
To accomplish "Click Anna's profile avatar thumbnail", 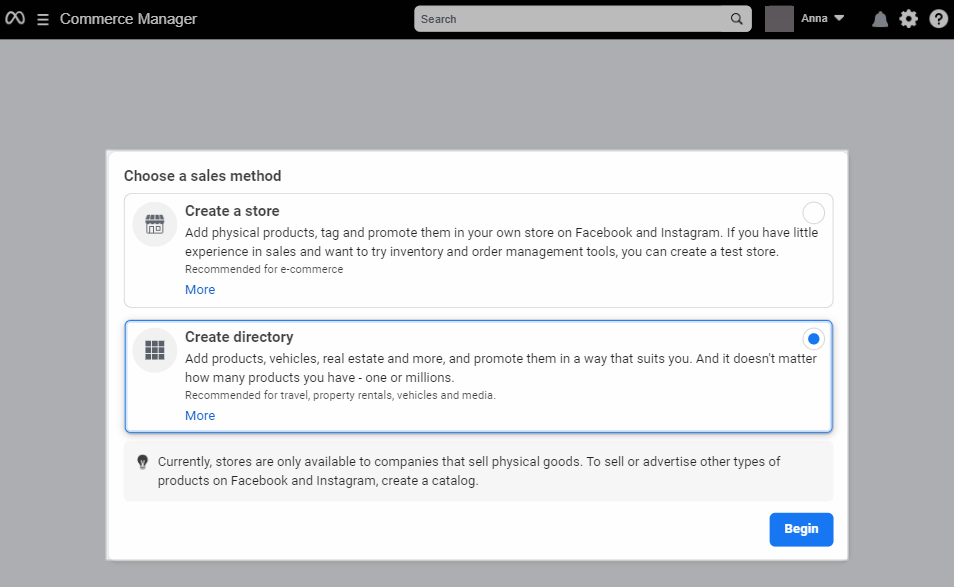I will [x=779, y=19].
